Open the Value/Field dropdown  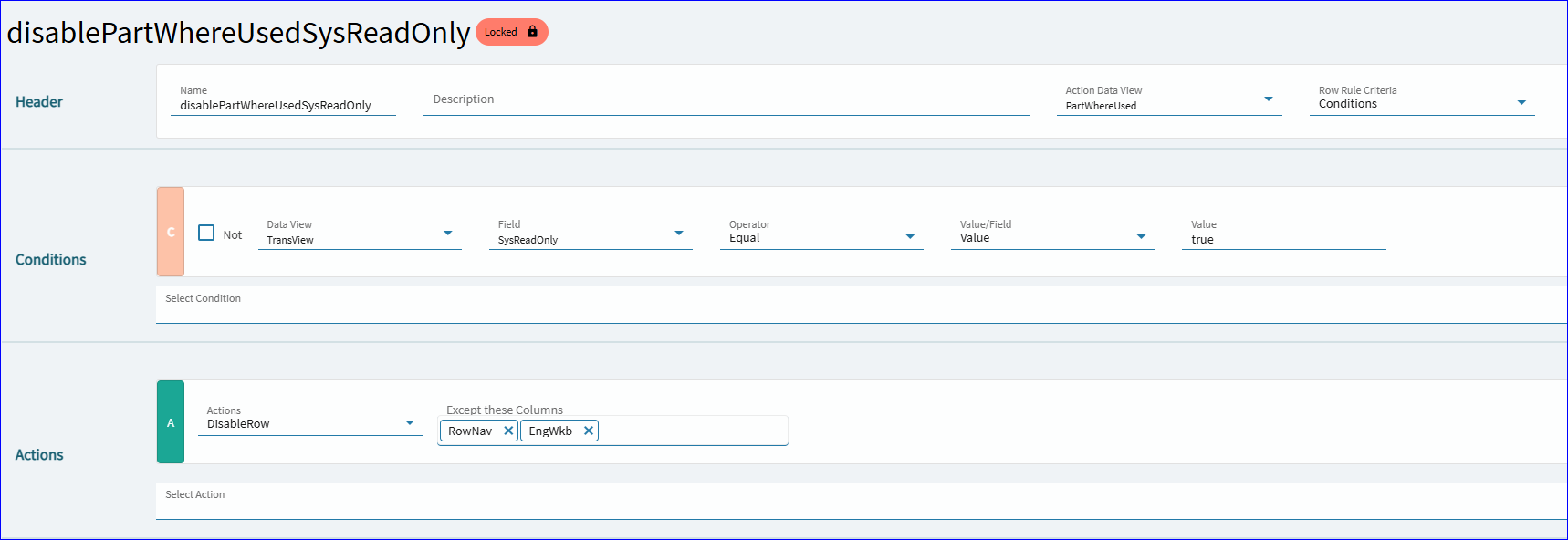point(1052,234)
